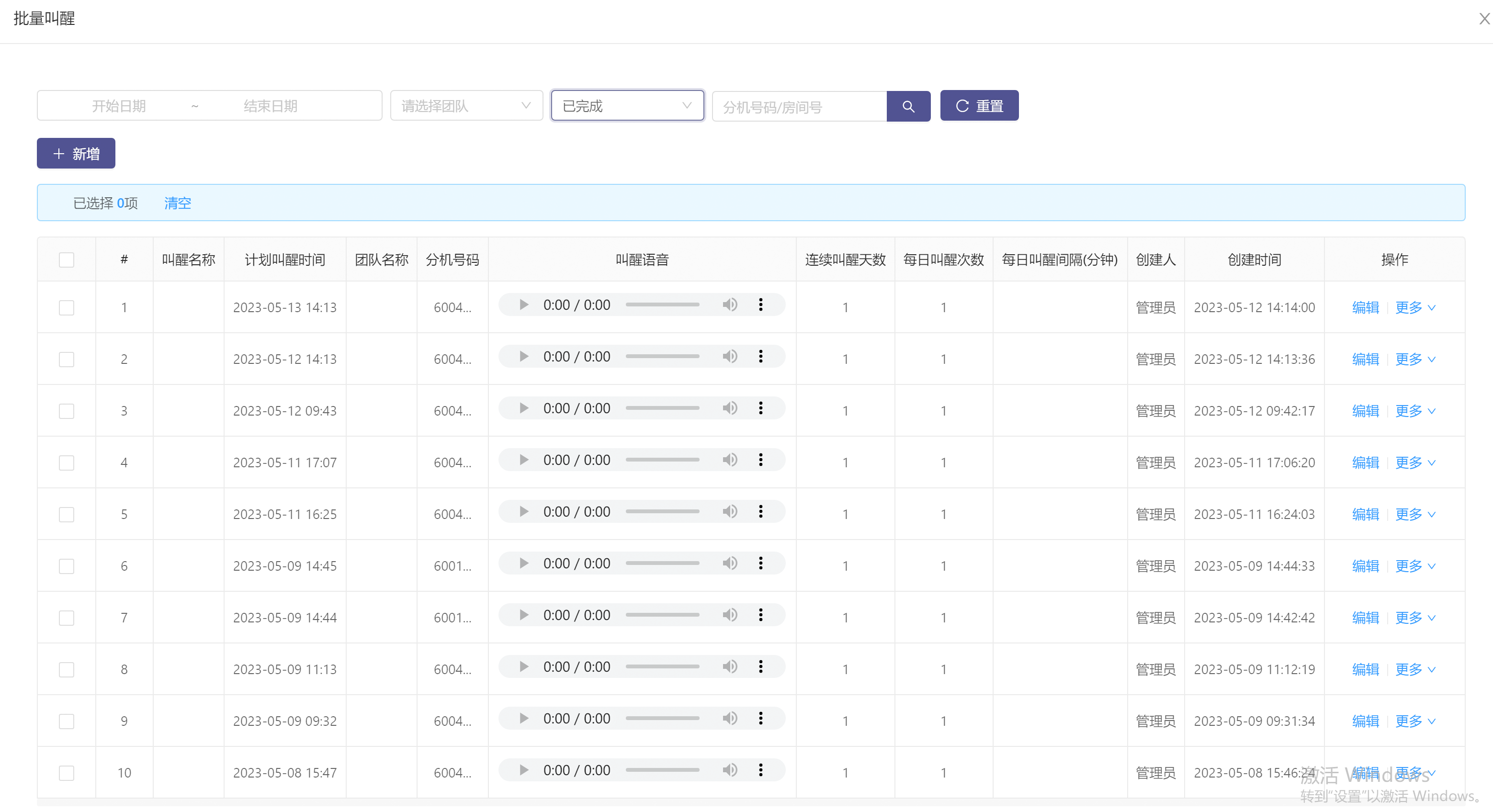Viewport: 1493px width, 812px height.
Task: Play the audio in row 10
Action: (523, 770)
